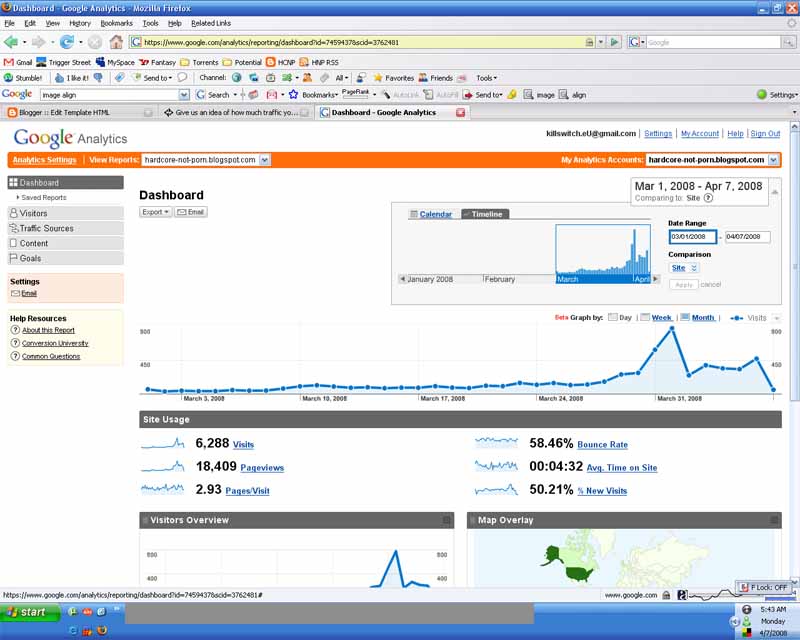This screenshot has height=640, width=800.
Task: Collapse the date range panel arrow
Action: [x=774, y=192]
